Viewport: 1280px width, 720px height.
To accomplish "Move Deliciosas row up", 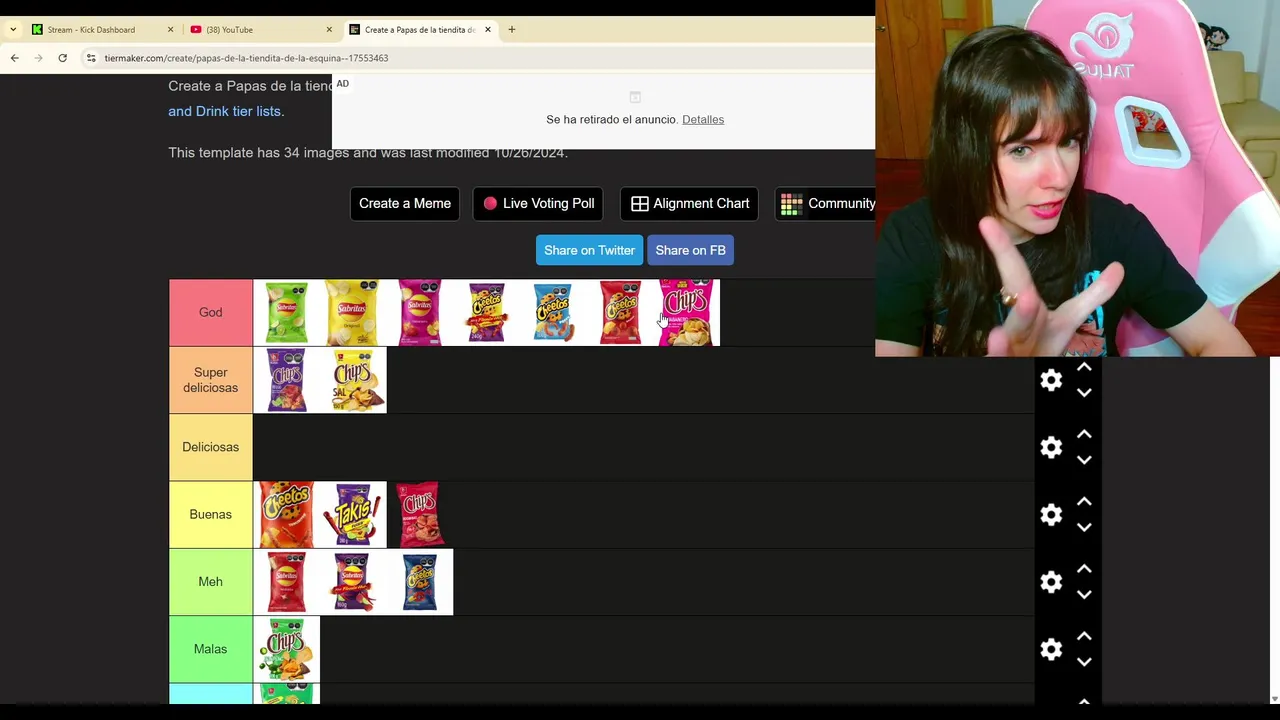I will (1084, 434).
